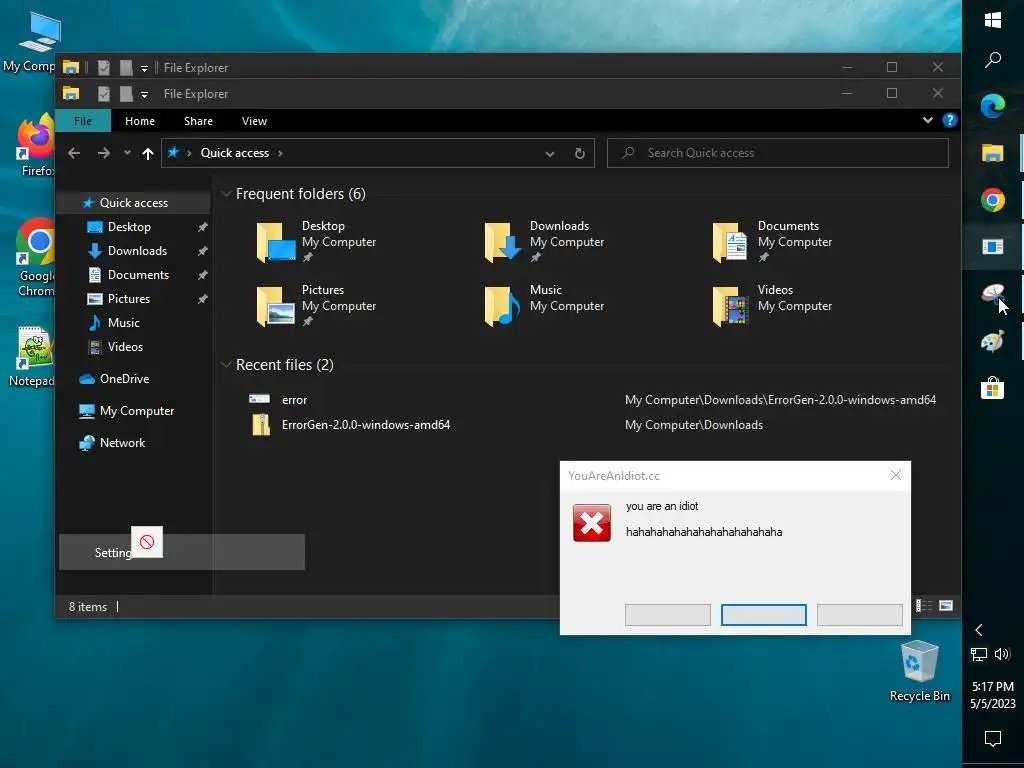The width and height of the screenshot is (1024, 768).
Task: Open Customize Quick Access Toolbar dropdown
Action: (x=144, y=95)
